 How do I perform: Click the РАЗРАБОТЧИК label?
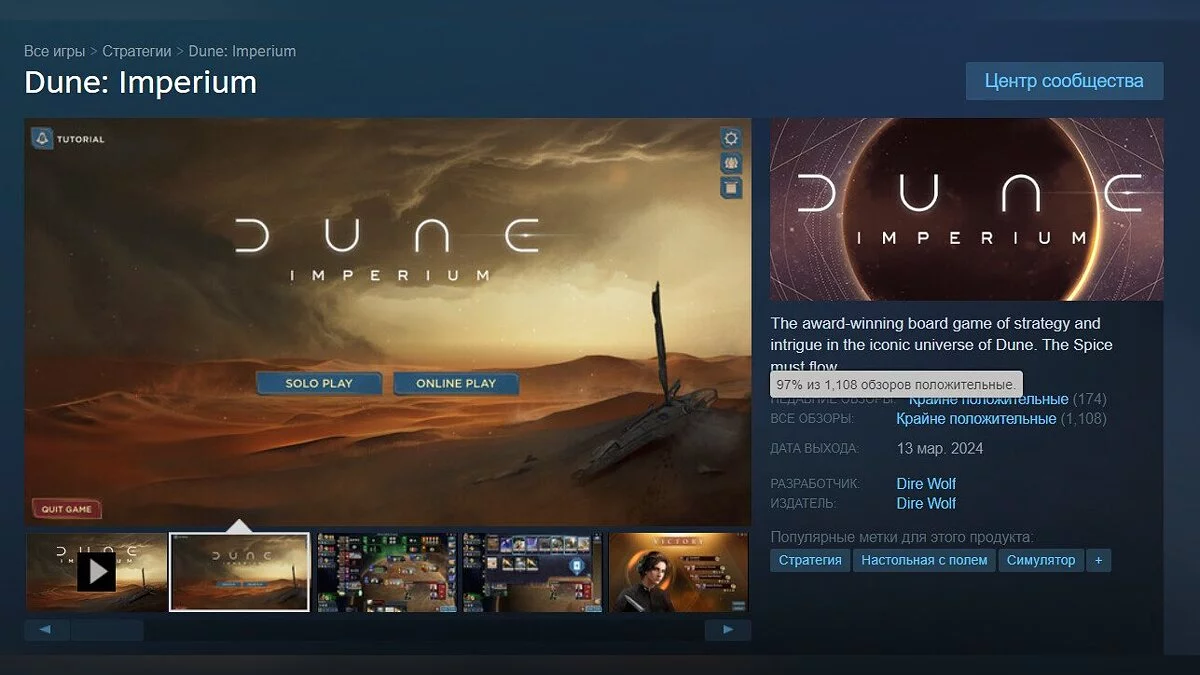[x=813, y=484]
